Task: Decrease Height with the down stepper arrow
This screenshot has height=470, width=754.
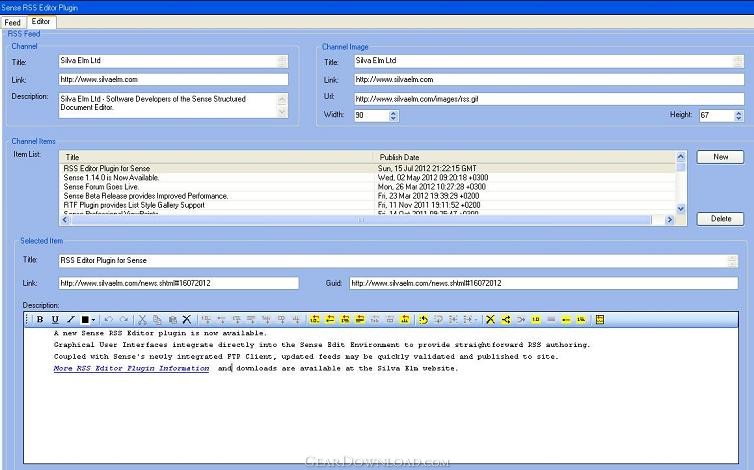Action: pyautogui.click(x=739, y=118)
